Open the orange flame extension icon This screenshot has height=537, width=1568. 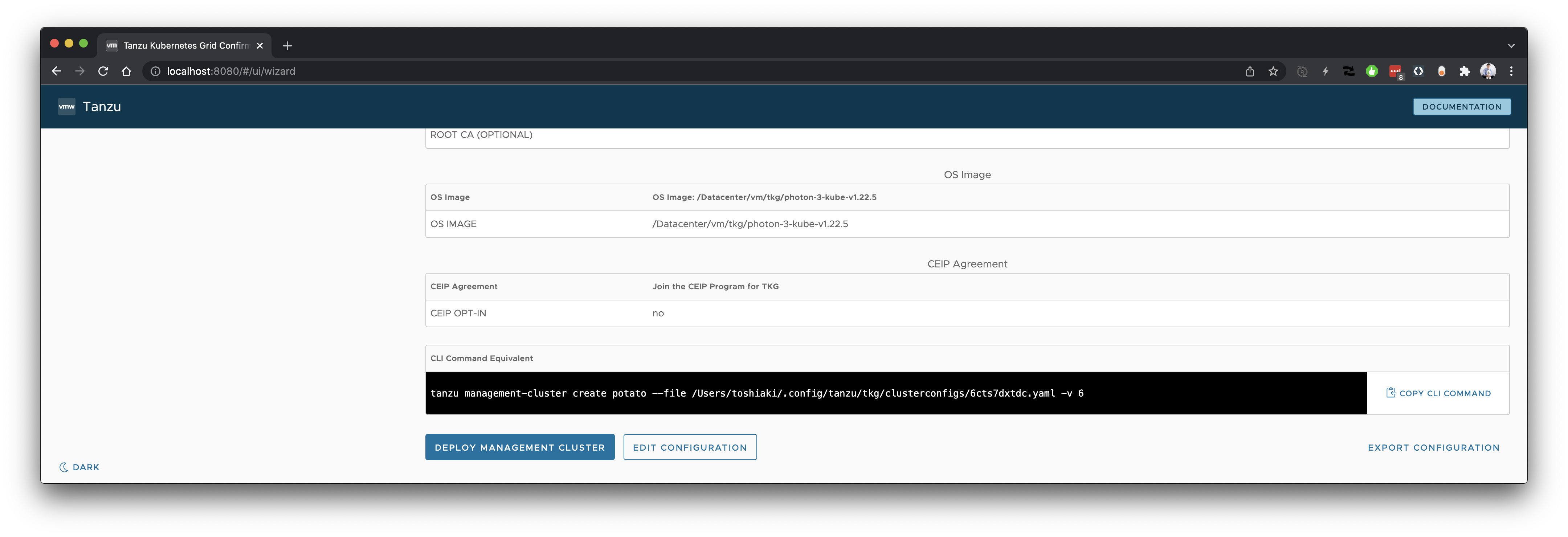point(1441,71)
